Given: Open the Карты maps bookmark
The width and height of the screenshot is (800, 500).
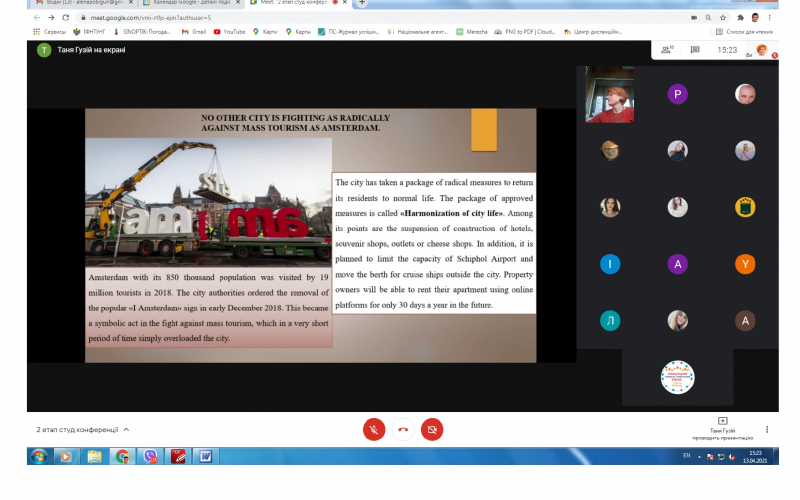Looking at the screenshot, I should point(298,32).
